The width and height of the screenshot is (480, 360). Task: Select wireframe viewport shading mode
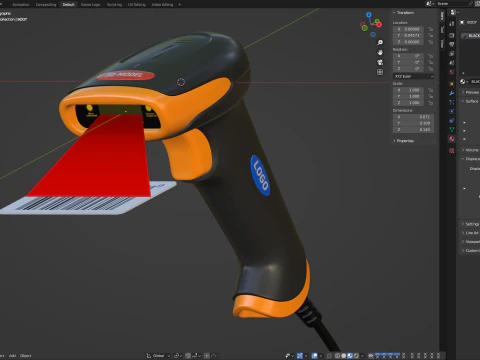pos(337,356)
